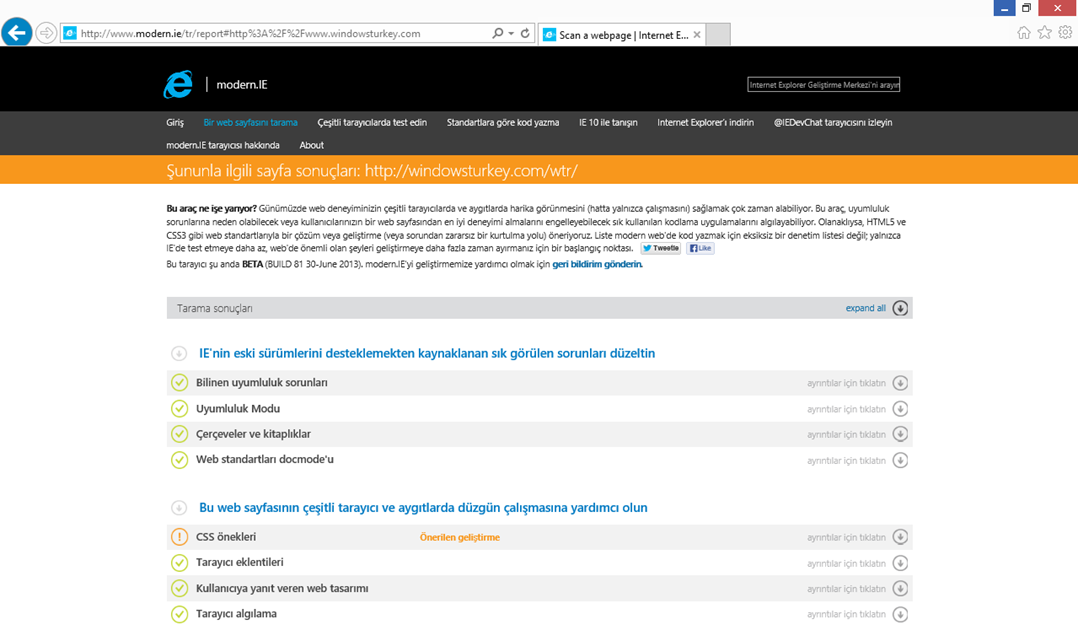Click the 'Tarayıcı algılama' row label

(x=236, y=613)
